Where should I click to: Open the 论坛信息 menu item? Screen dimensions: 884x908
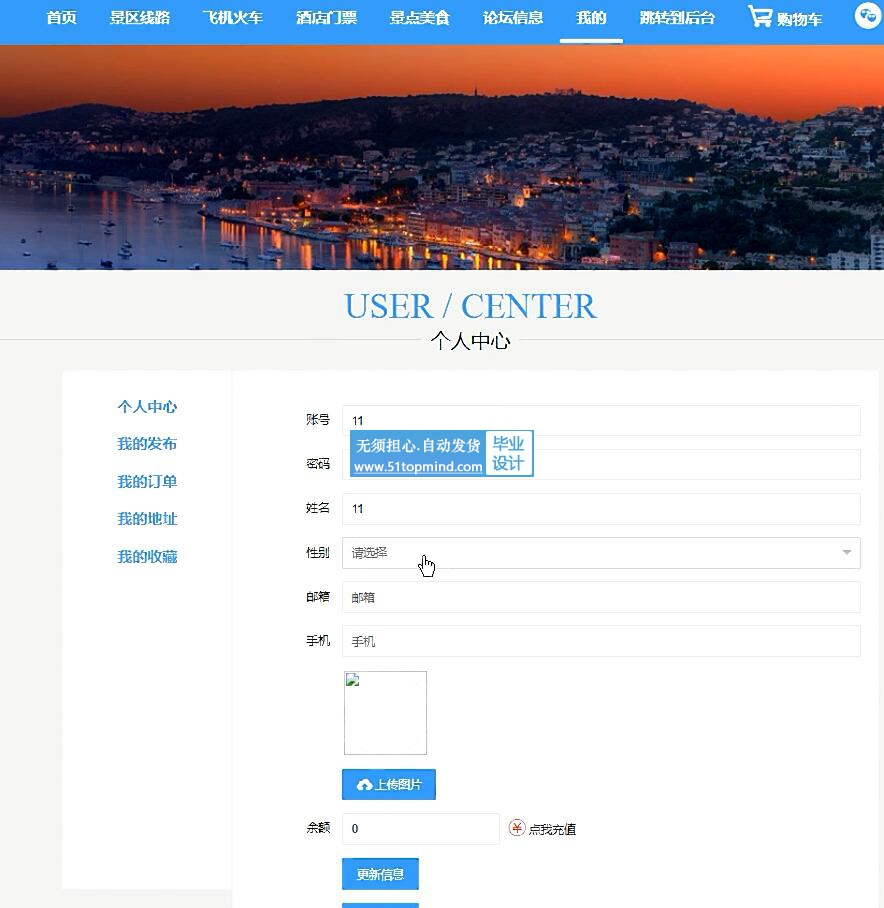click(513, 18)
